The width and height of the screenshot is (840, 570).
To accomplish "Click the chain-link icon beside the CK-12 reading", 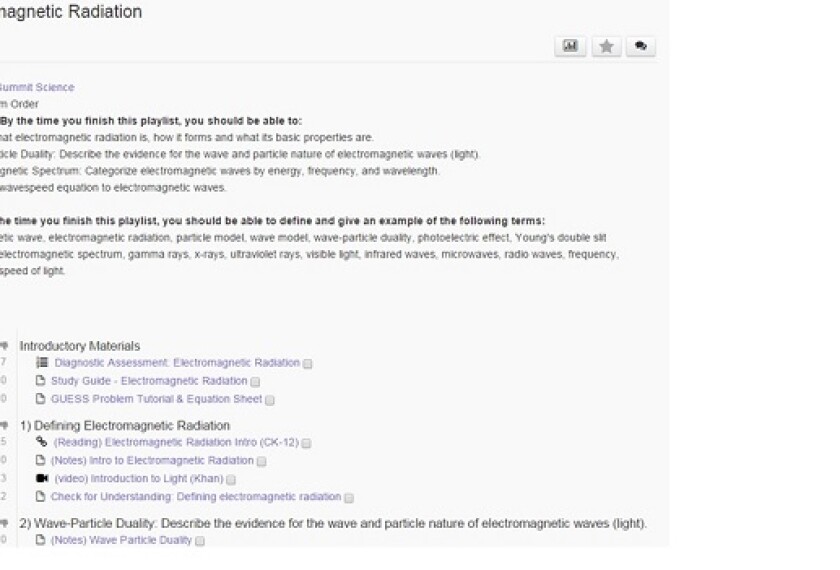I will pos(41,442).
